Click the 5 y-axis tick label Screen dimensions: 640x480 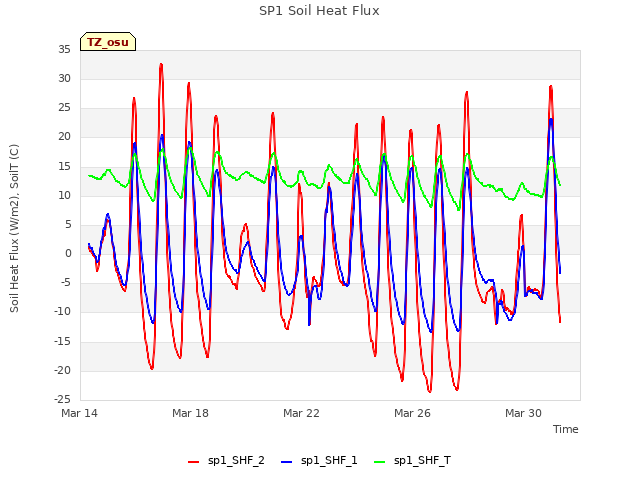coord(68,224)
